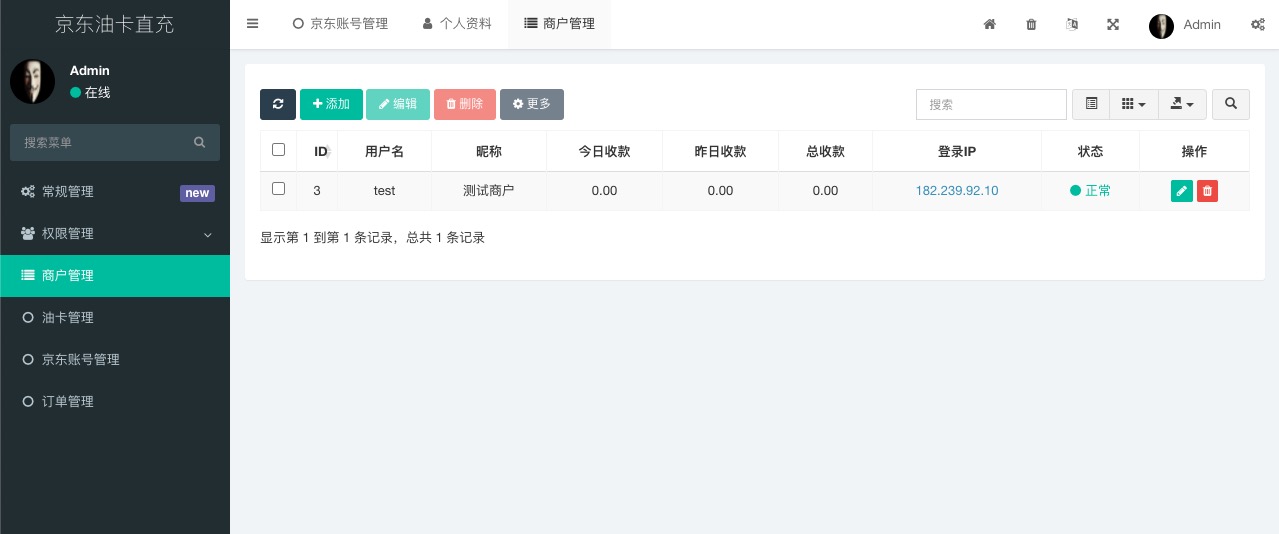Click the 登录IP column header
Image resolution: width=1279 pixels, height=534 pixels.
[957, 152]
